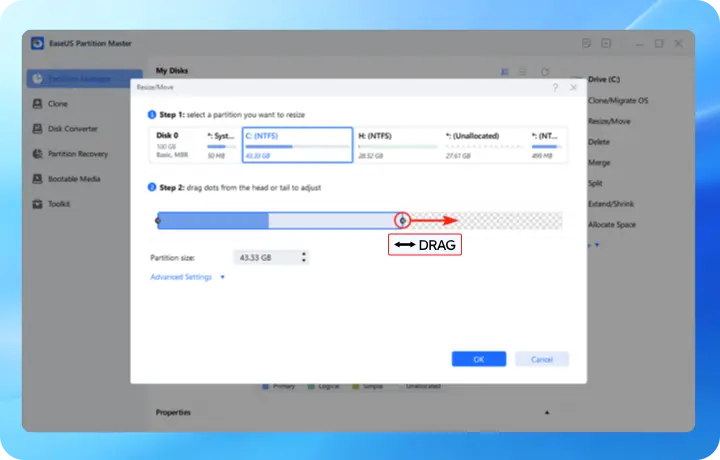Viewport: 720px width, 460px height.
Task: Open help in the Resize/Move dialog
Action: 555,87
